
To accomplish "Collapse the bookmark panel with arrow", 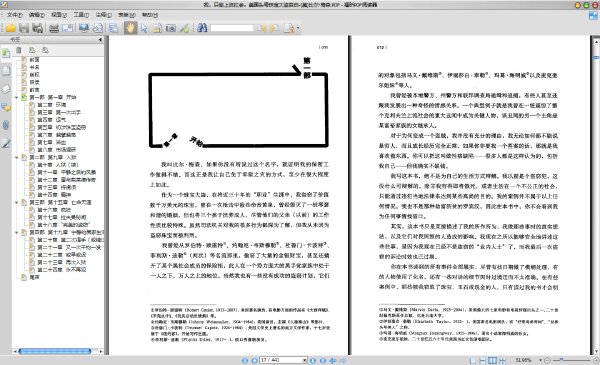I will coord(100,39).
